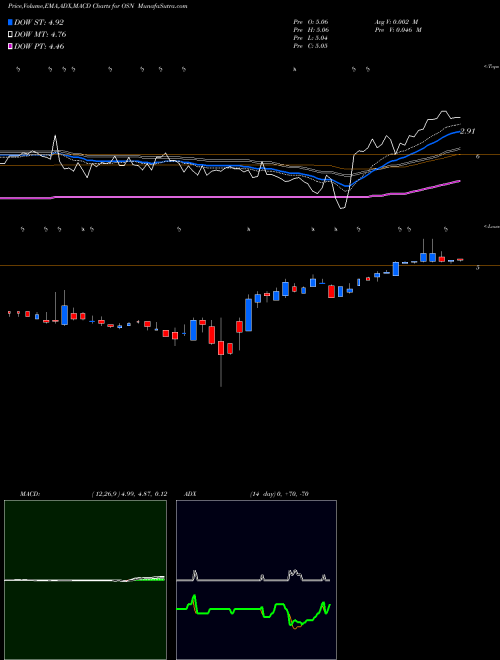500x660 pixels.
Task: Click the magenta DOW PT legend swatch
Action: [11, 46]
